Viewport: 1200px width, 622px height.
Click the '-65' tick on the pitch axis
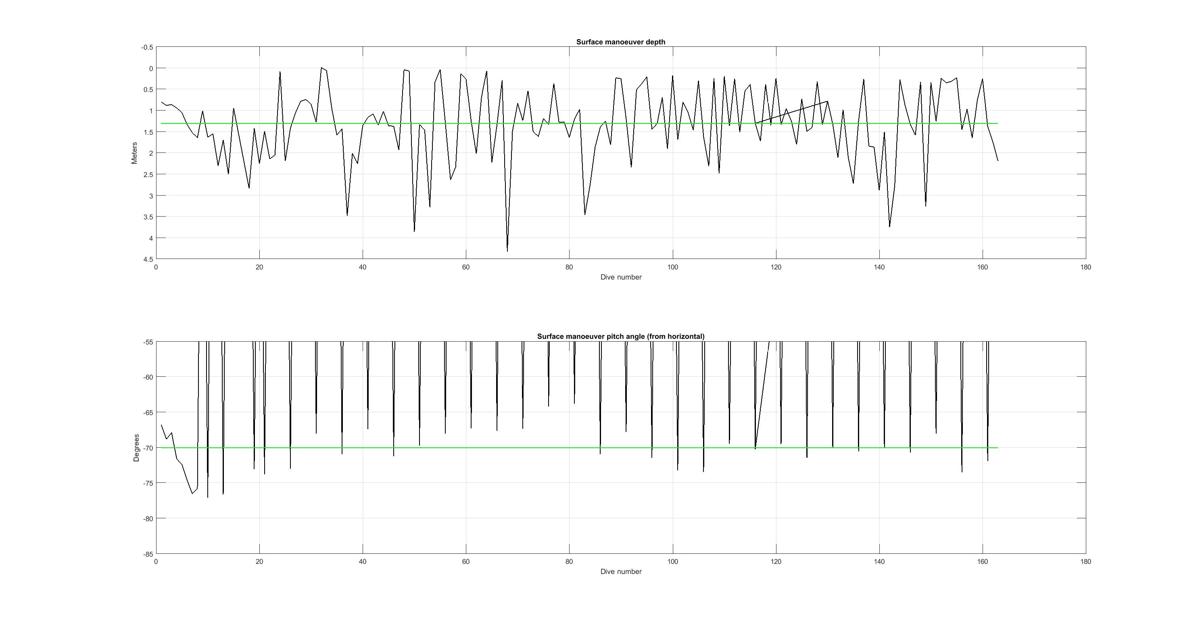[x=149, y=412]
